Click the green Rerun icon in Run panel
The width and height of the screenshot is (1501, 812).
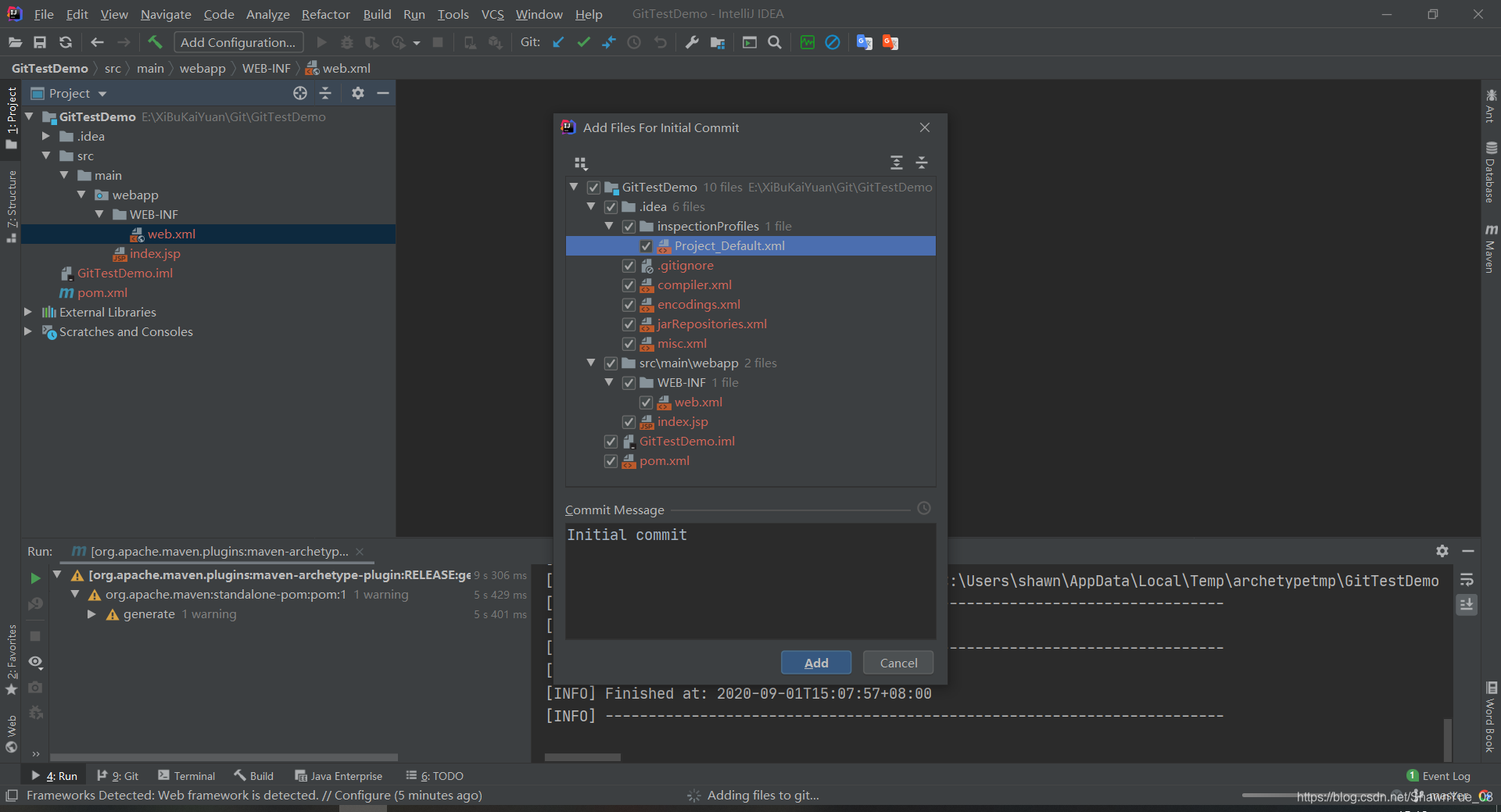tap(35, 578)
